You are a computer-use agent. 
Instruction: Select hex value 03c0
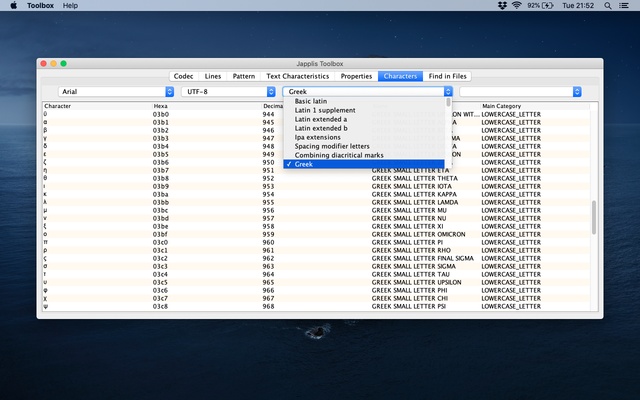(x=161, y=242)
